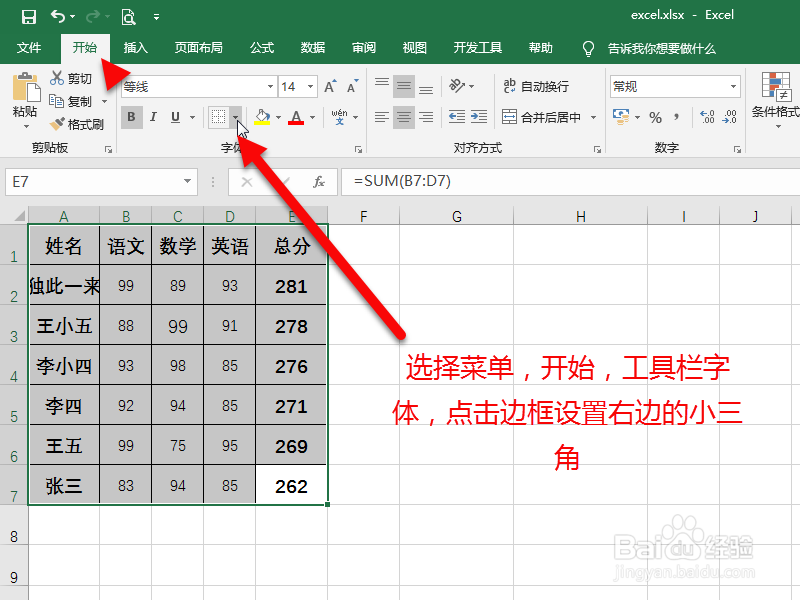Open the Font Color dropdown arrow

coord(312,117)
